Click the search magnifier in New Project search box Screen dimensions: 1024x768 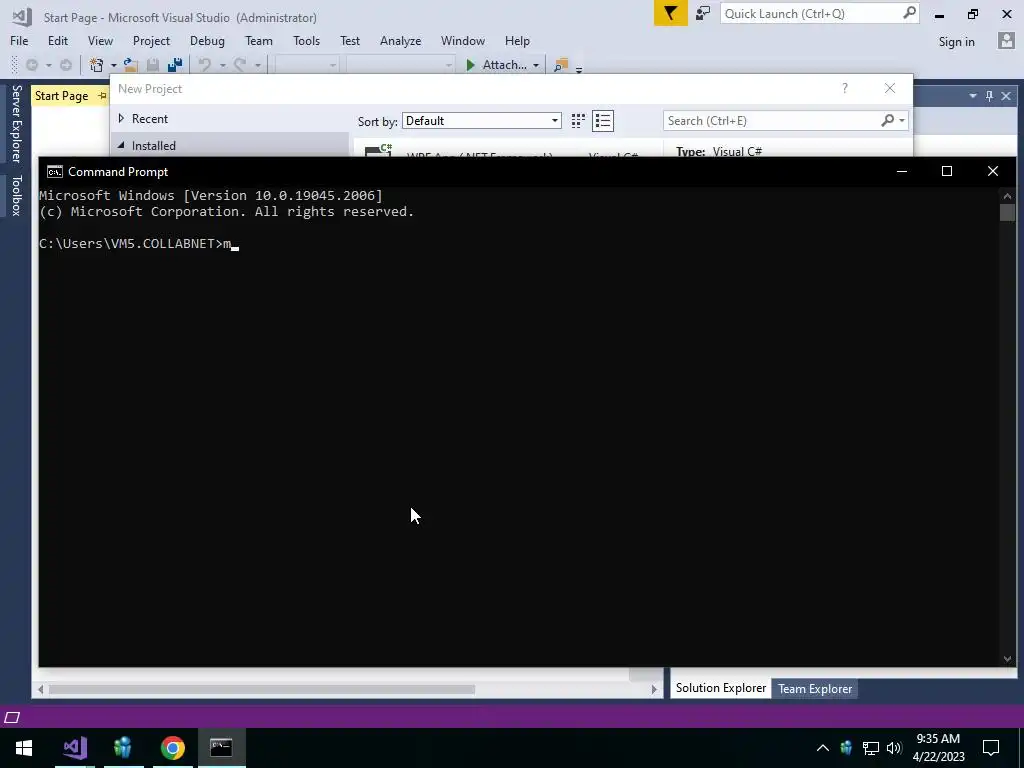point(887,120)
